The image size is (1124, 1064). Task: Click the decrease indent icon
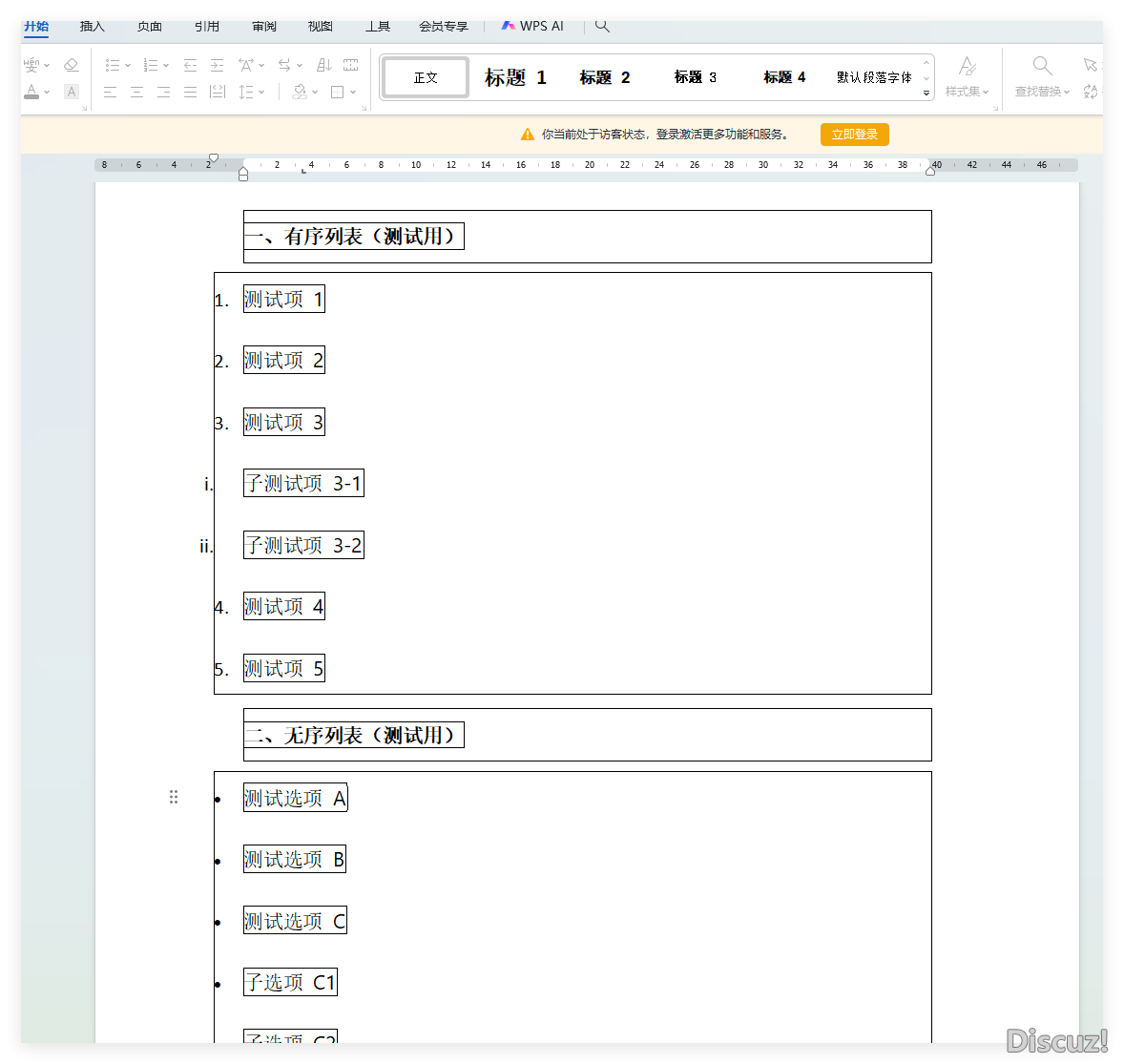[190, 65]
